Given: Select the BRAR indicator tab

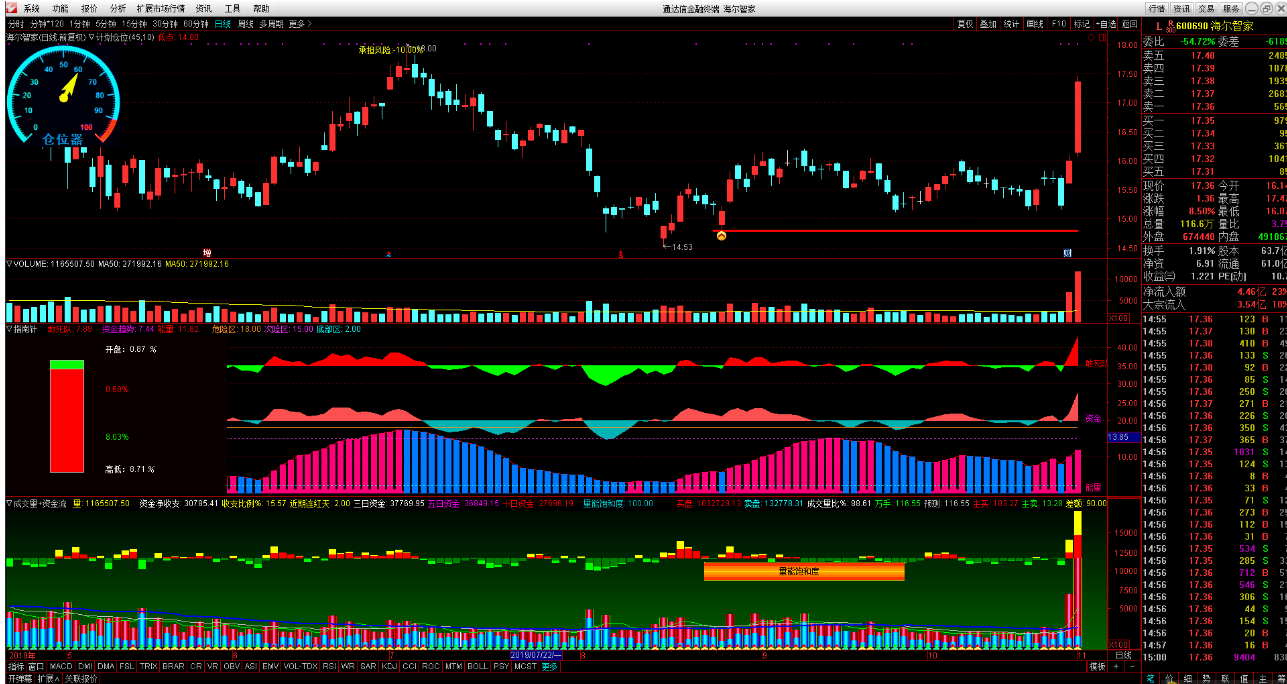Looking at the screenshot, I should point(173,665).
